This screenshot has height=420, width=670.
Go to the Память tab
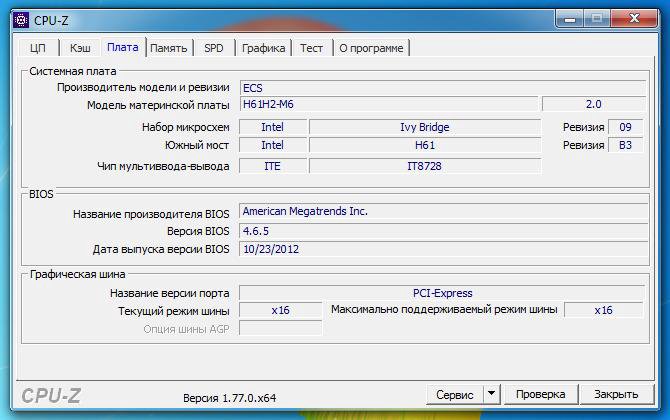point(168,48)
